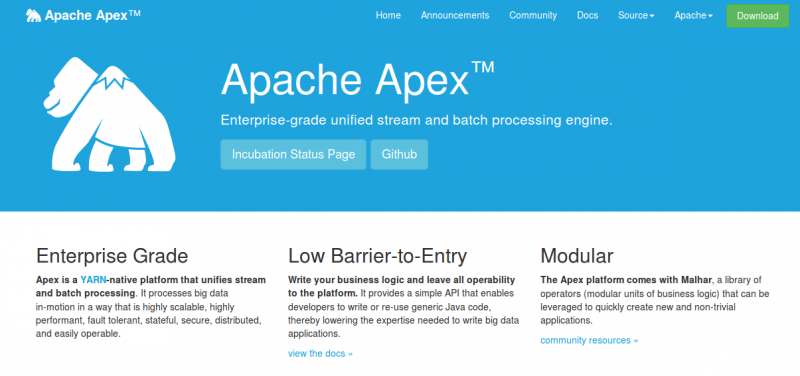
Task: Open the Github button link
Action: click(x=399, y=155)
